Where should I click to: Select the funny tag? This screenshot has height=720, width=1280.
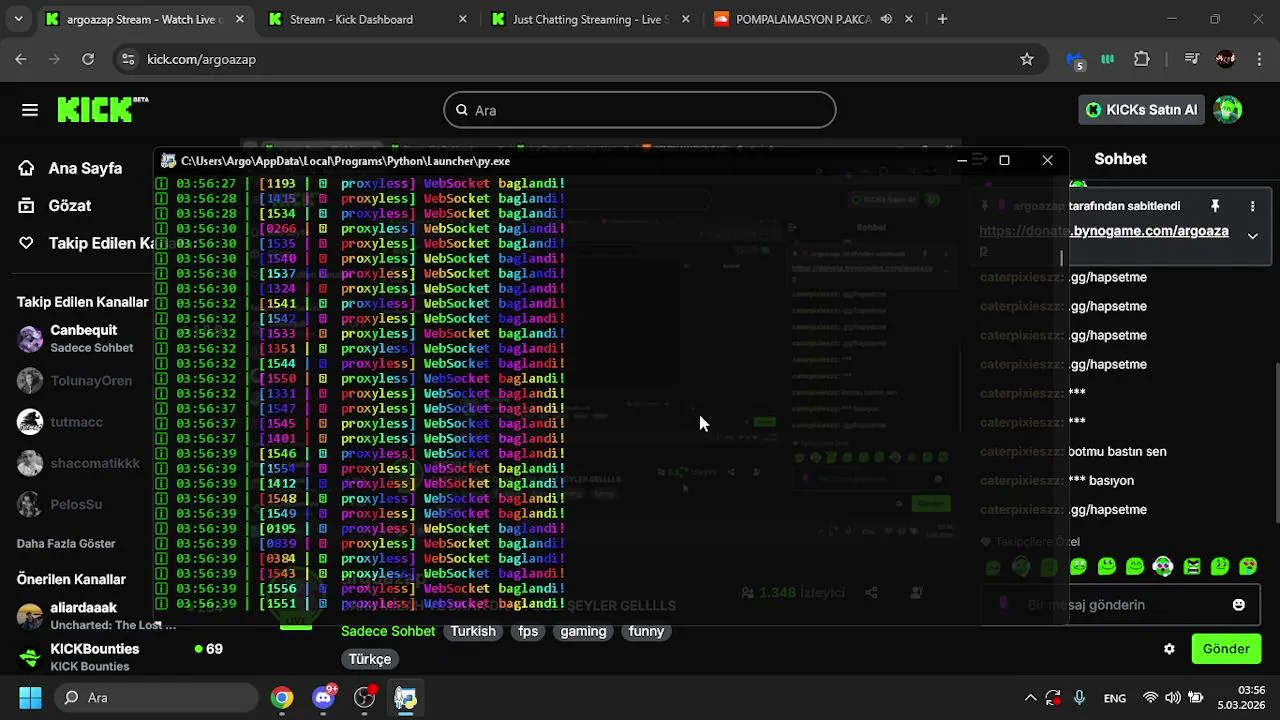coord(646,631)
